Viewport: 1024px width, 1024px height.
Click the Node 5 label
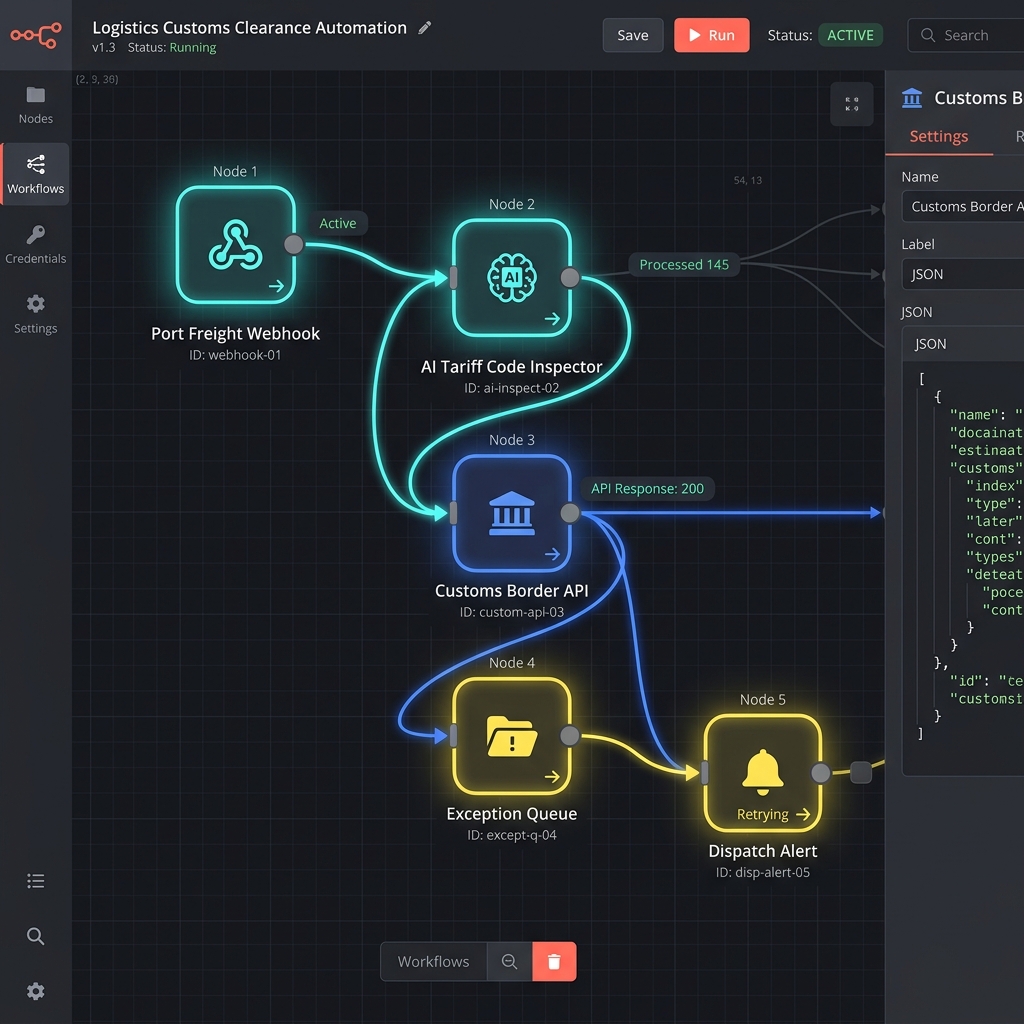click(762, 699)
